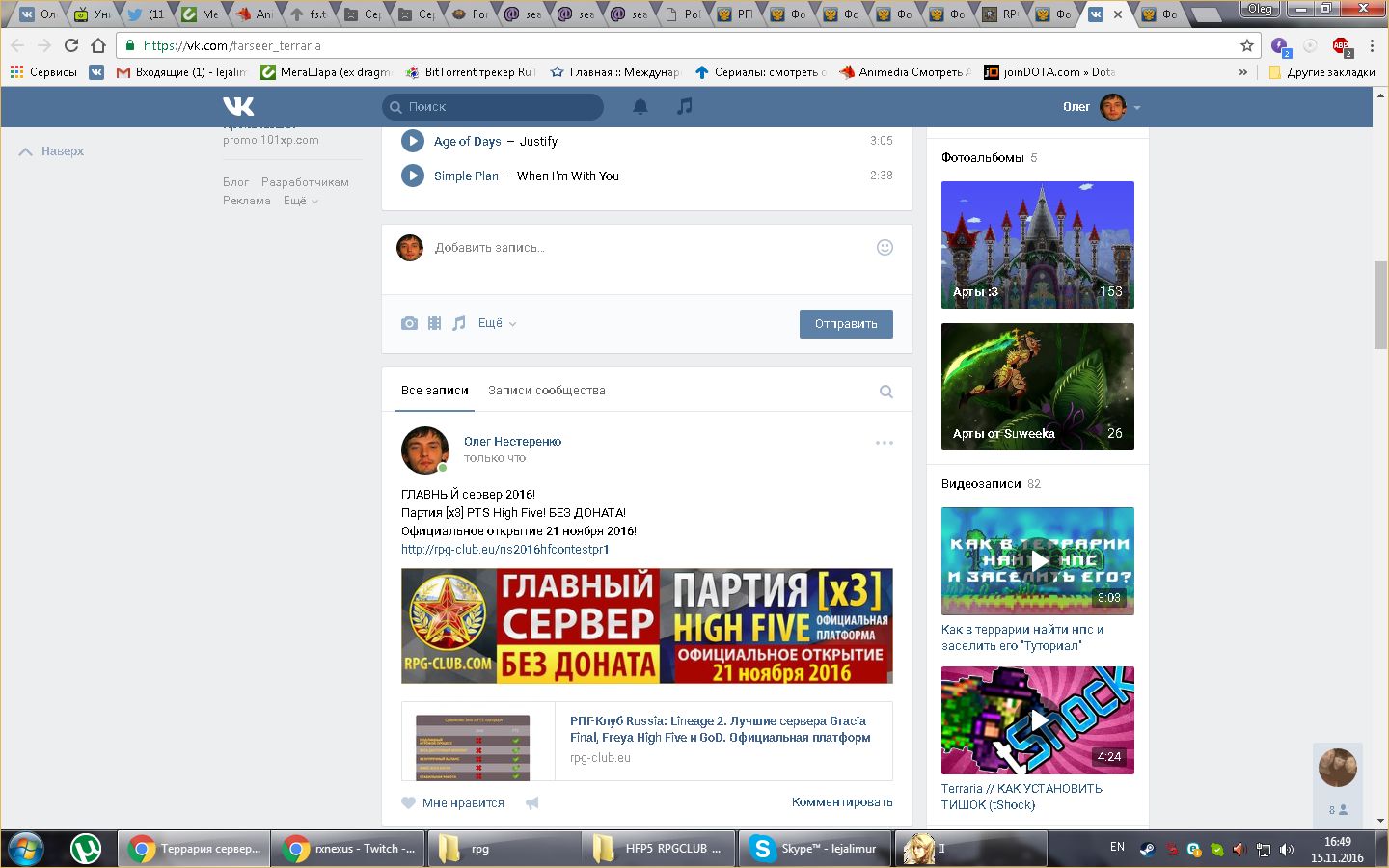Bookmark page with star icon
1389x868 pixels.
1246,45
